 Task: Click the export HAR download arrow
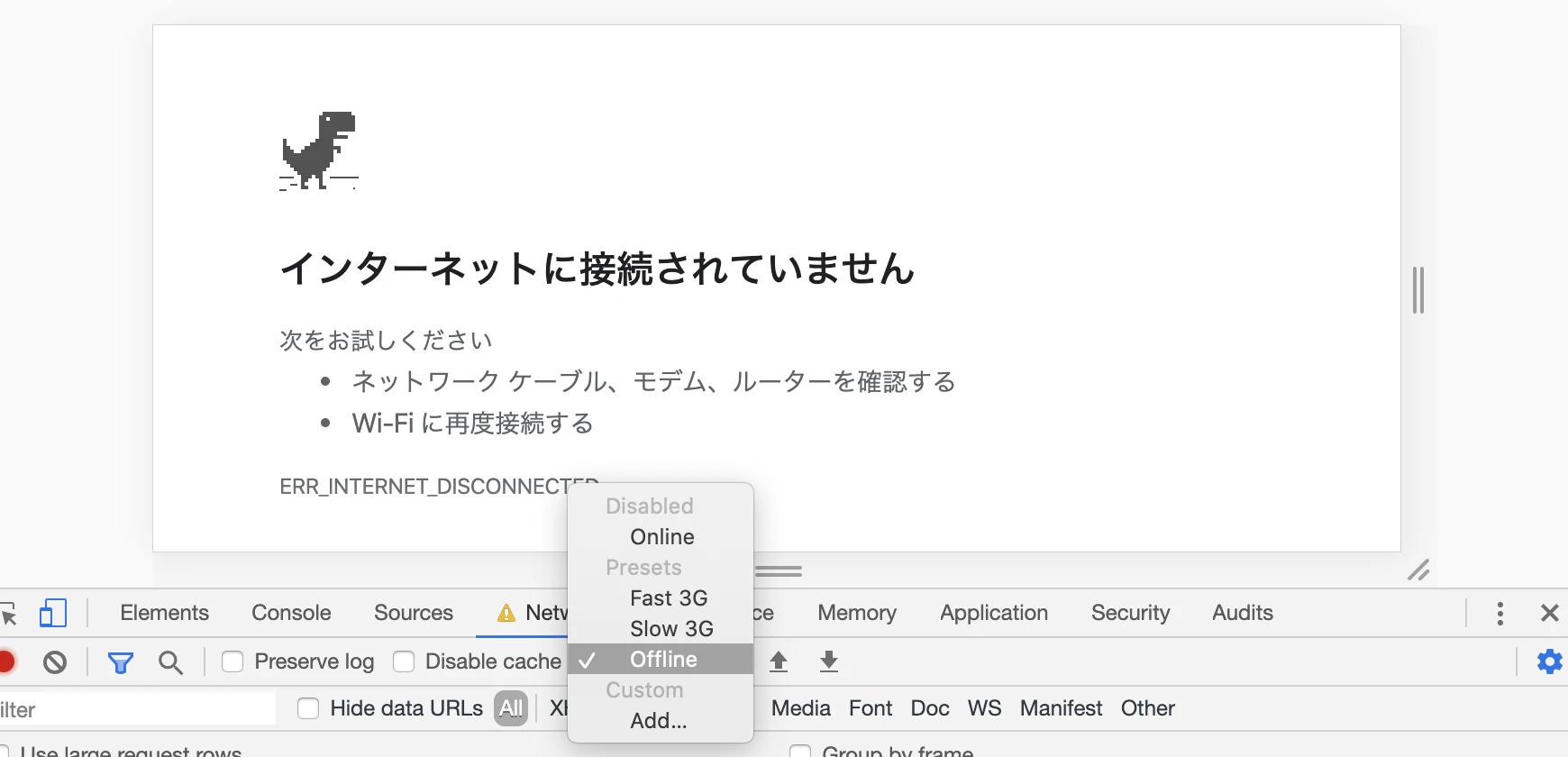click(x=829, y=661)
